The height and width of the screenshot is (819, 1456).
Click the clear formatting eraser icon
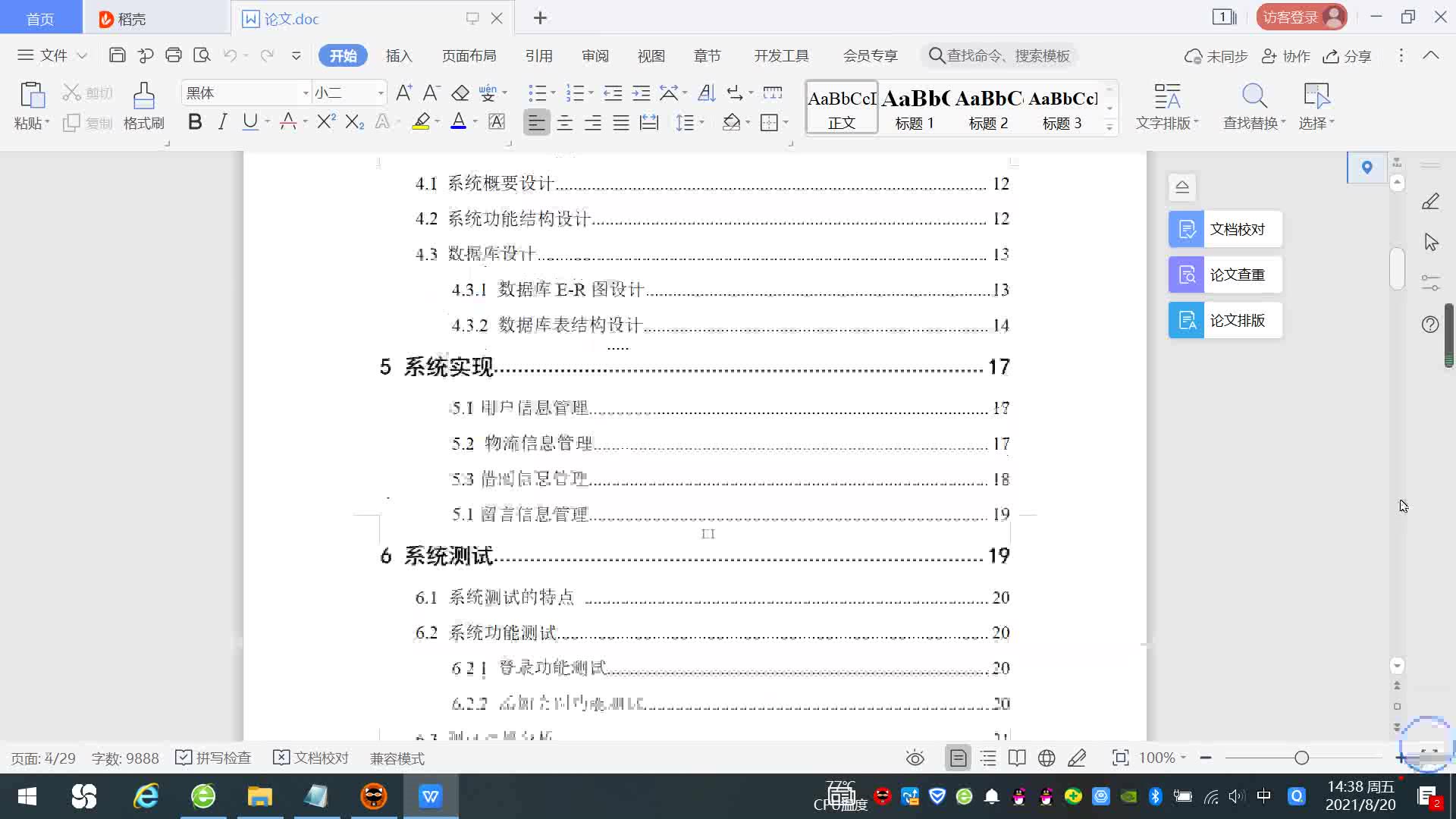[x=460, y=93]
